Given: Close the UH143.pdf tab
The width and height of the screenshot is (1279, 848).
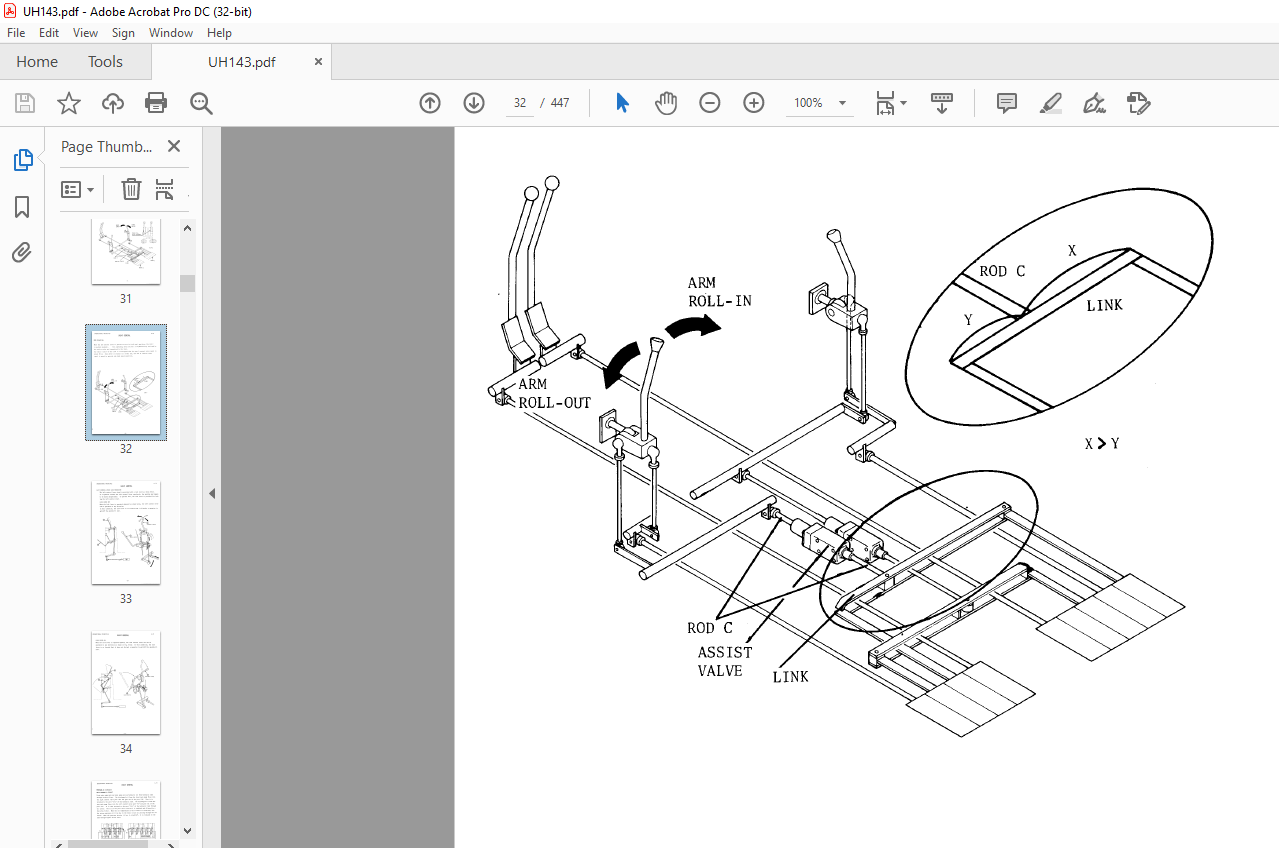Looking at the screenshot, I should tap(319, 62).
